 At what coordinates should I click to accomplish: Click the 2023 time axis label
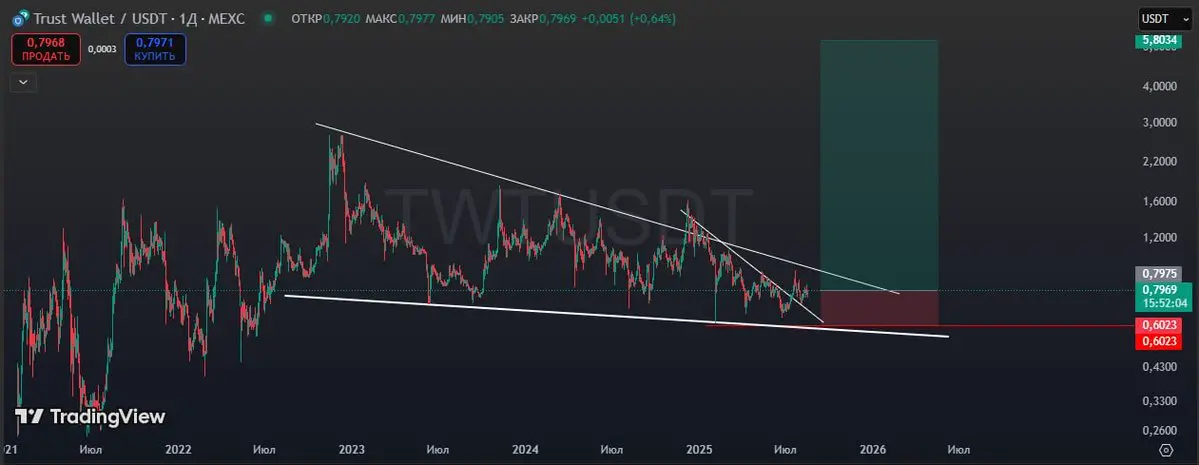[x=353, y=450]
